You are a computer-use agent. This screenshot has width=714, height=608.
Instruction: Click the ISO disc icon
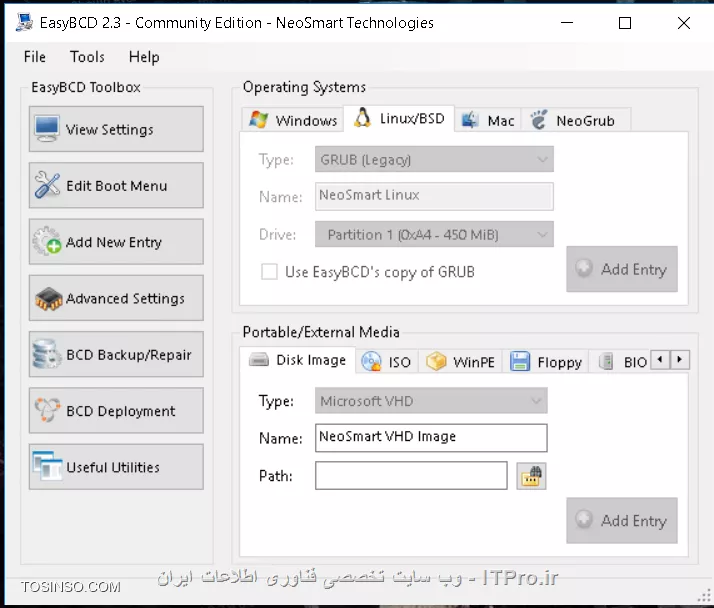[371, 361]
